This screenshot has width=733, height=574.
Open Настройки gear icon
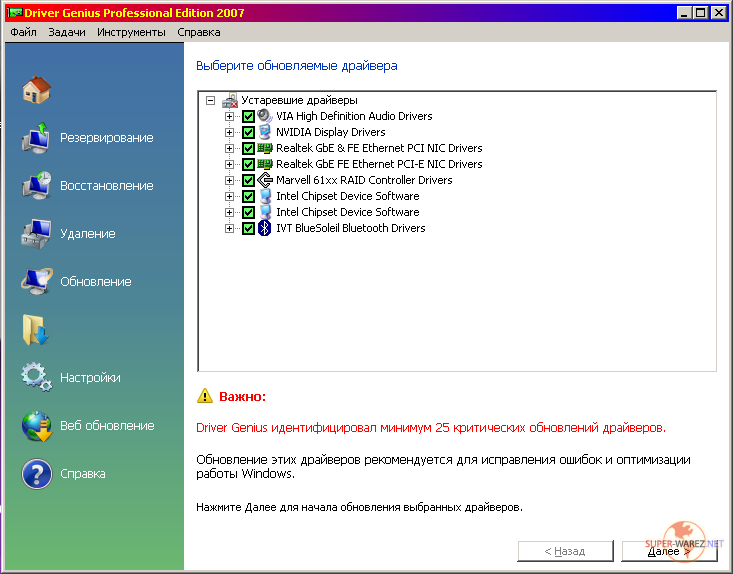[x=37, y=378]
